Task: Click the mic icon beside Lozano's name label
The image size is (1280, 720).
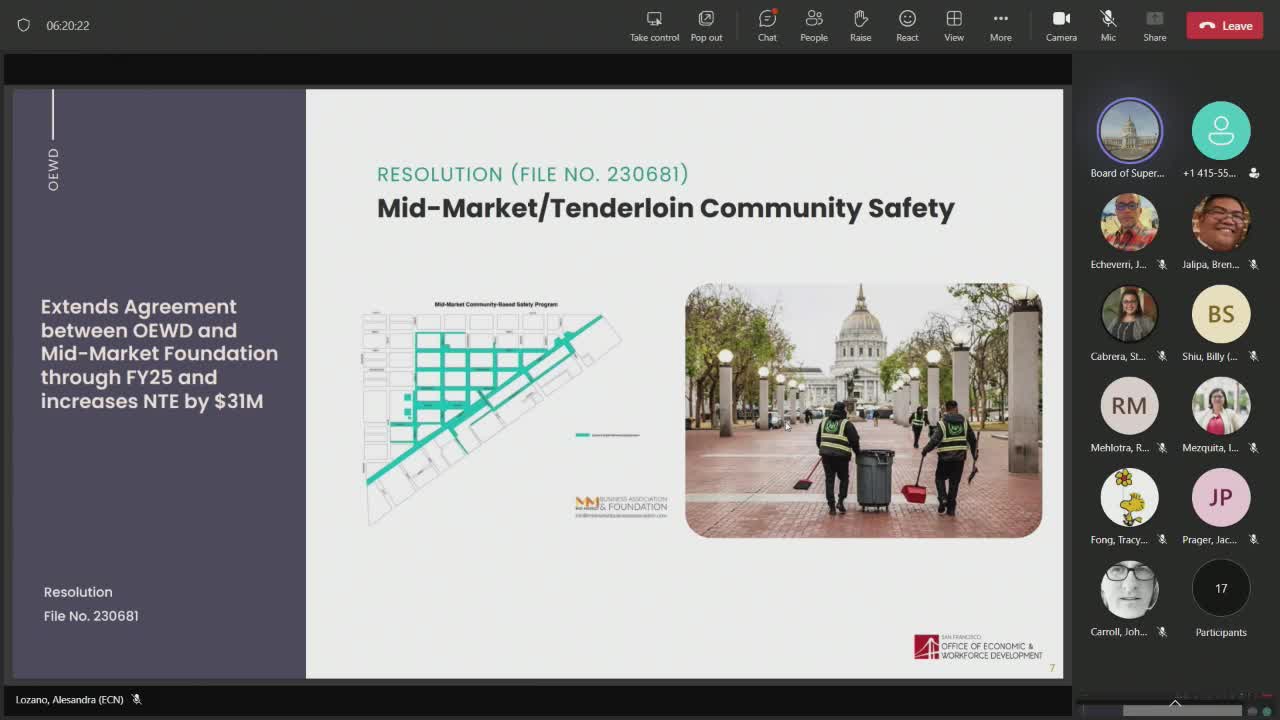Action: point(137,699)
